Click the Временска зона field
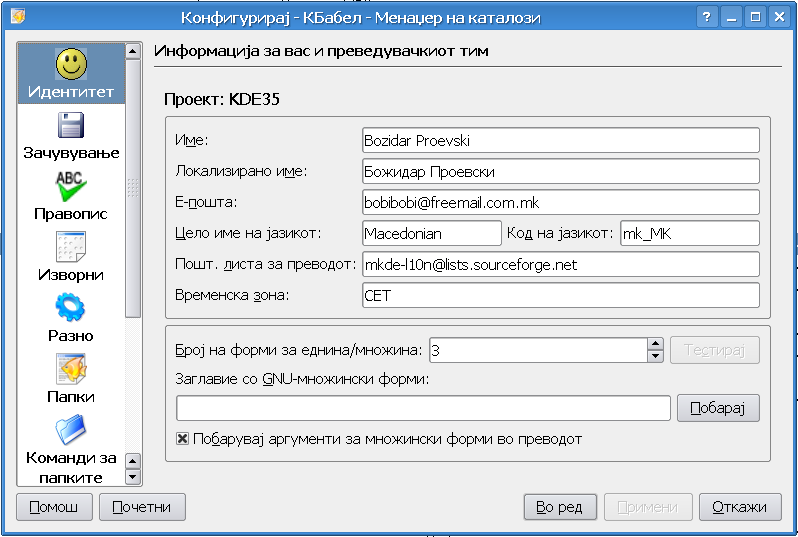 (561, 296)
